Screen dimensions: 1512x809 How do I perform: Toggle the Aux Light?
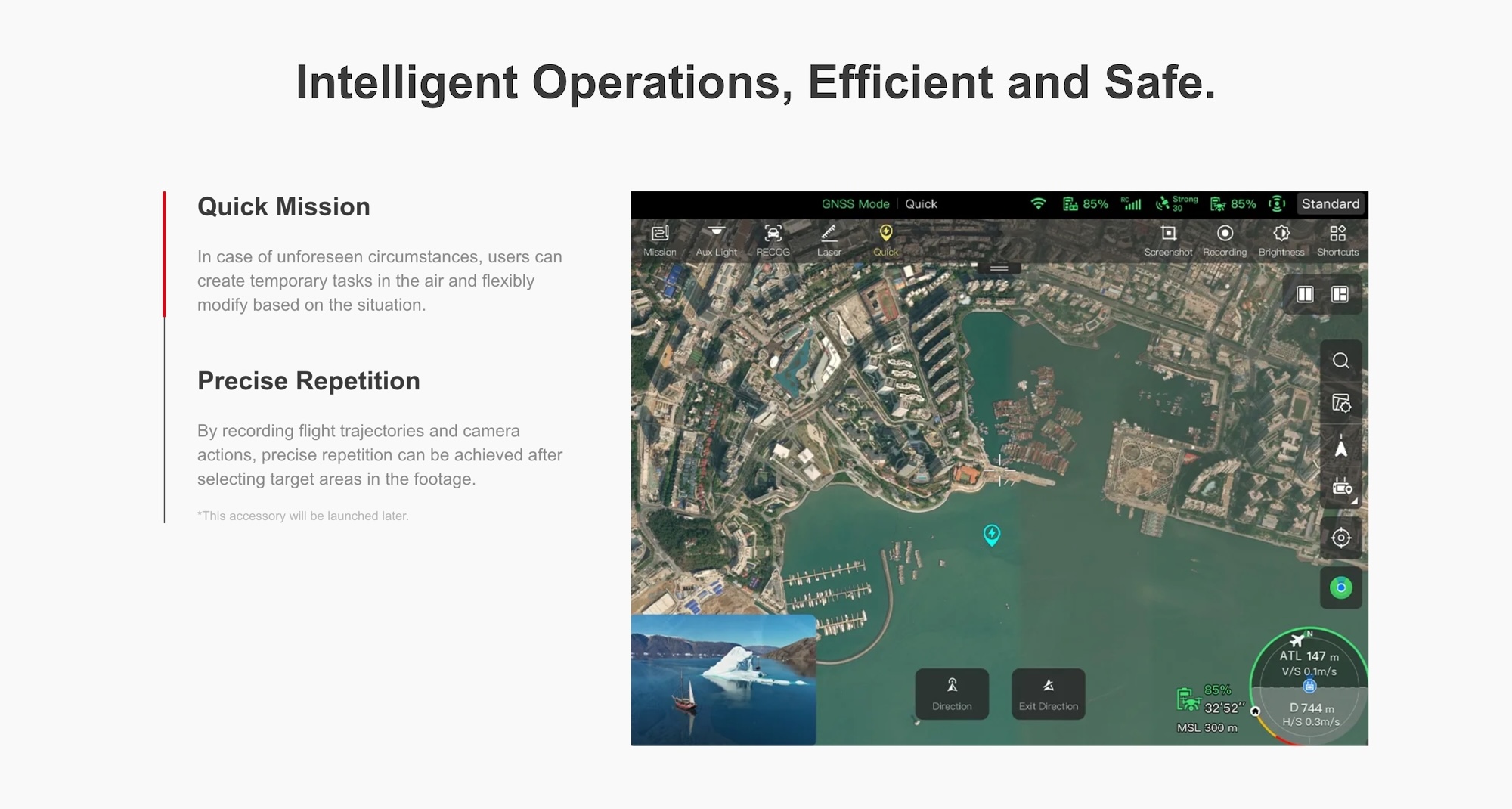point(716,240)
